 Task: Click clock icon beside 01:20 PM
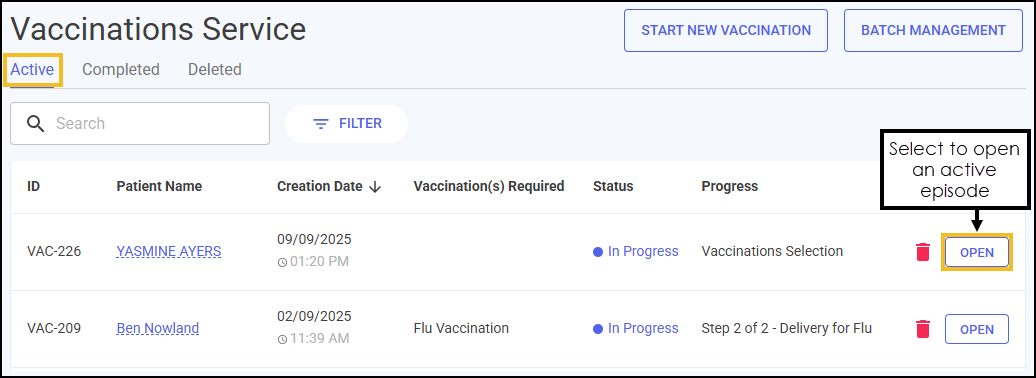(282, 262)
